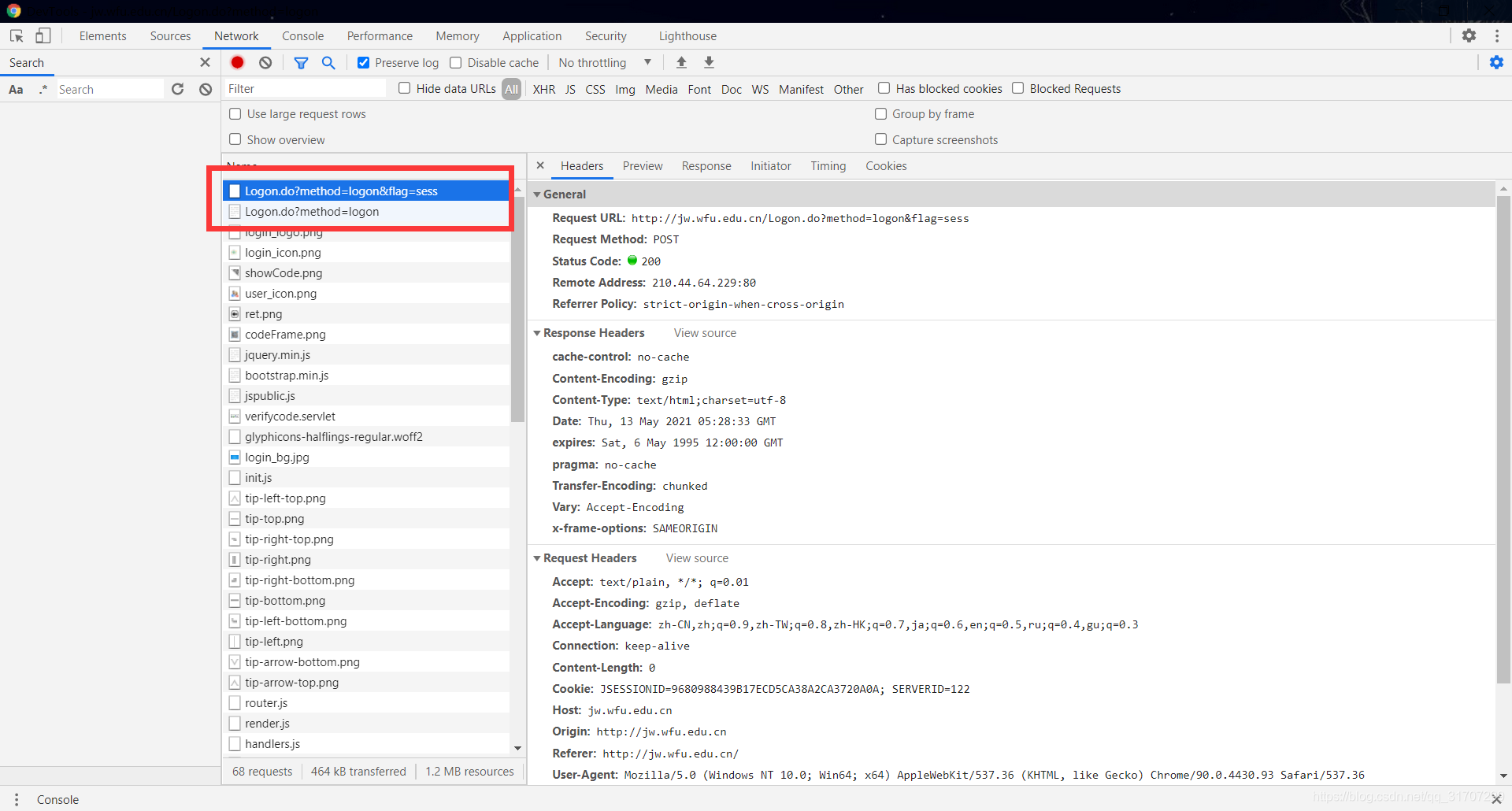Open the network search magnifier icon
The height and width of the screenshot is (811, 1512).
(328, 62)
